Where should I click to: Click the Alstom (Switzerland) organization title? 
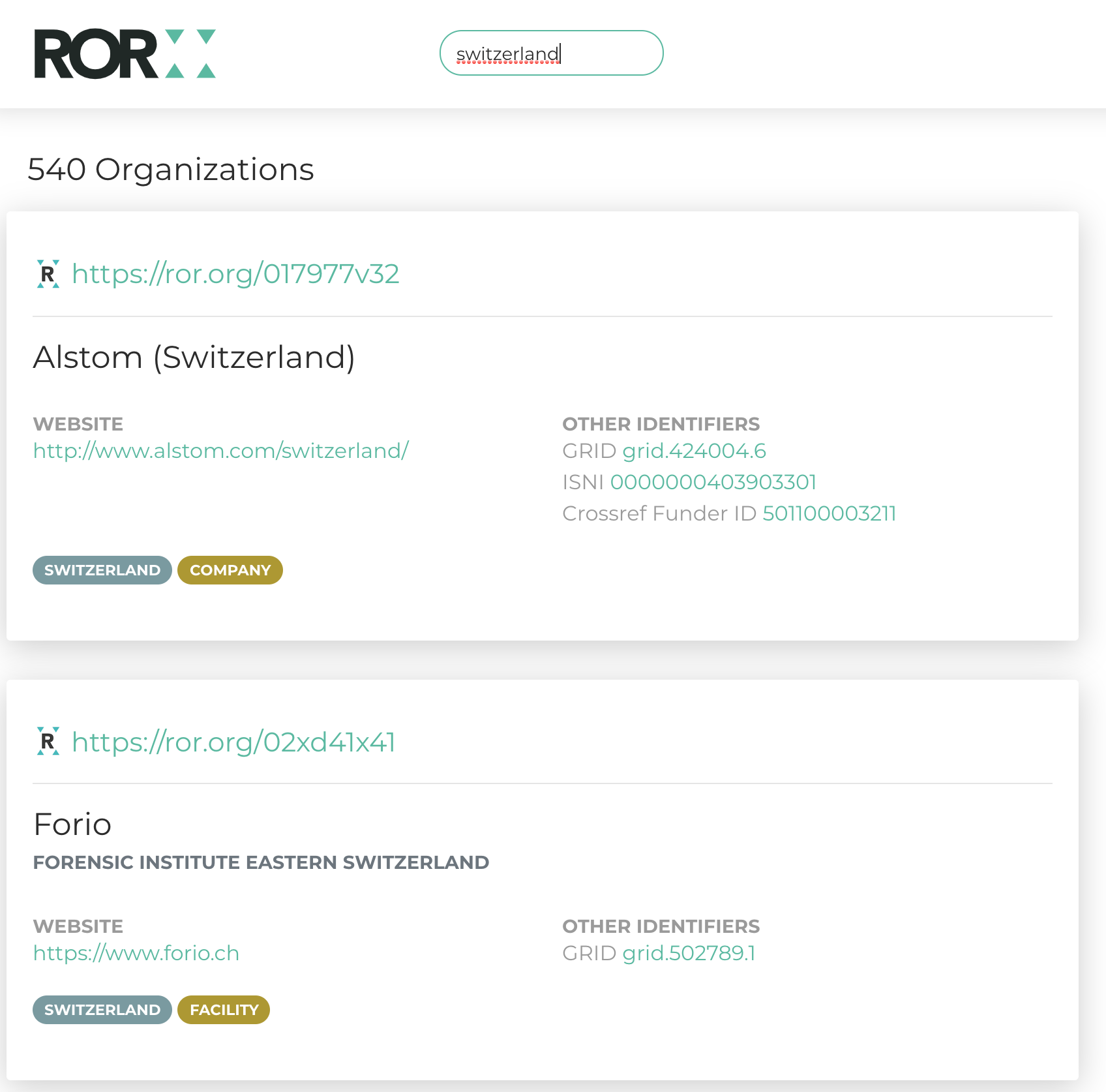[194, 357]
